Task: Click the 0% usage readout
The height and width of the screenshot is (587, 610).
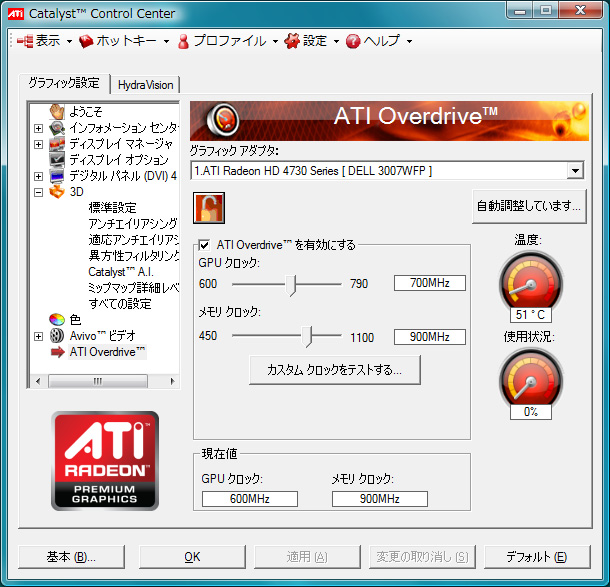Action: (531, 412)
